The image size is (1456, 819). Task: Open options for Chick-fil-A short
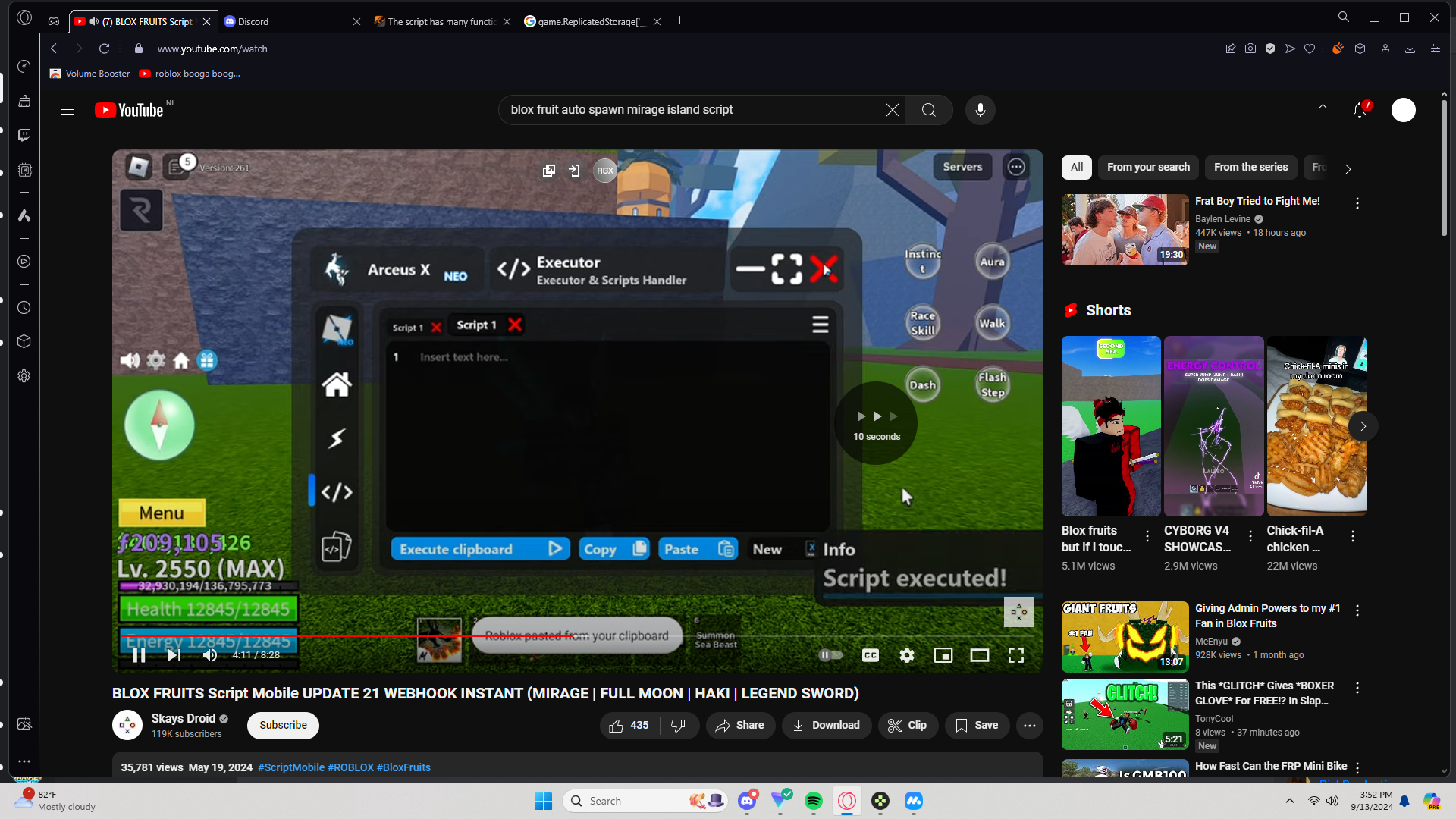click(x=1353, y=537)
